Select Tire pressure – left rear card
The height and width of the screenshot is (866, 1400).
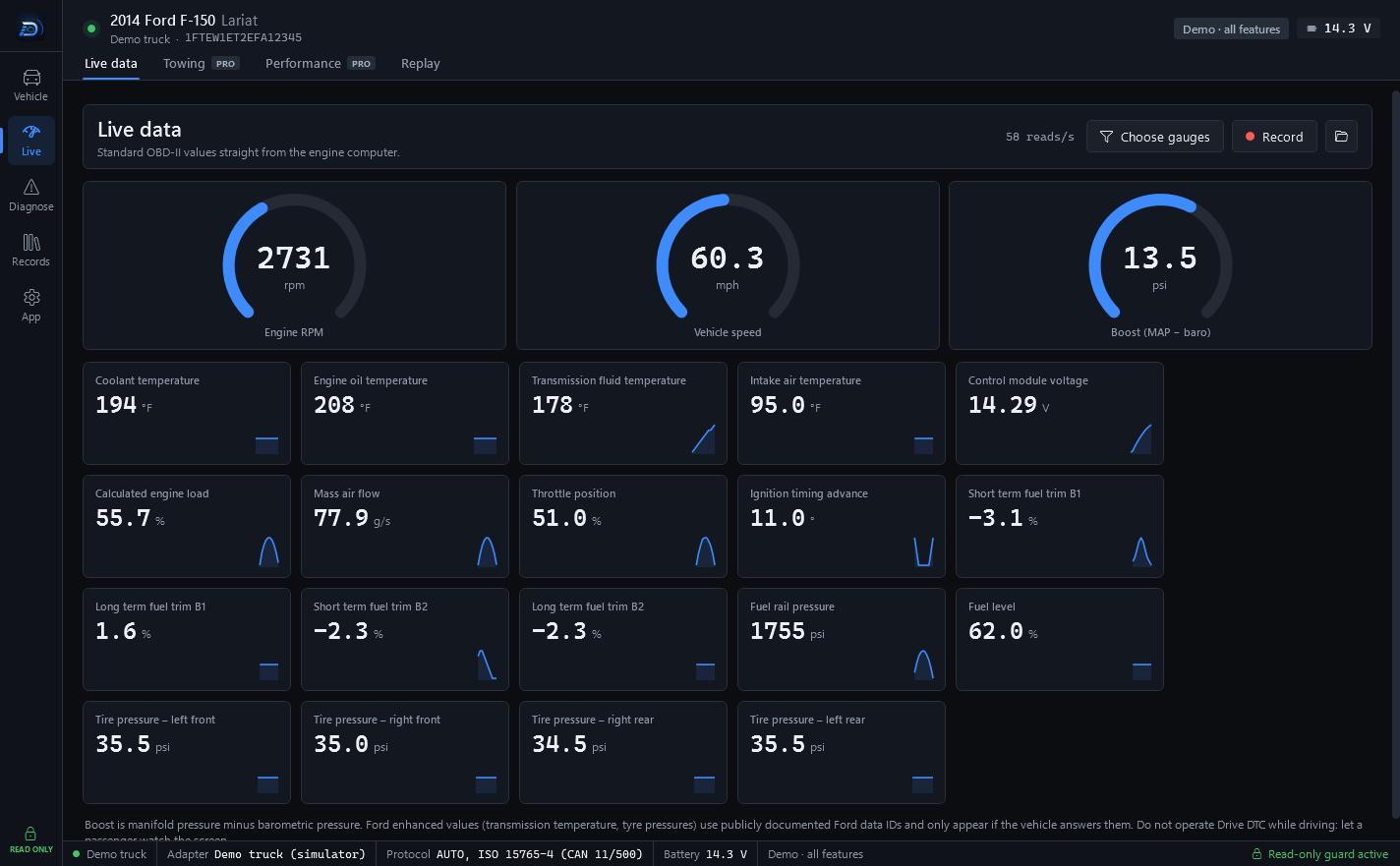842,752
